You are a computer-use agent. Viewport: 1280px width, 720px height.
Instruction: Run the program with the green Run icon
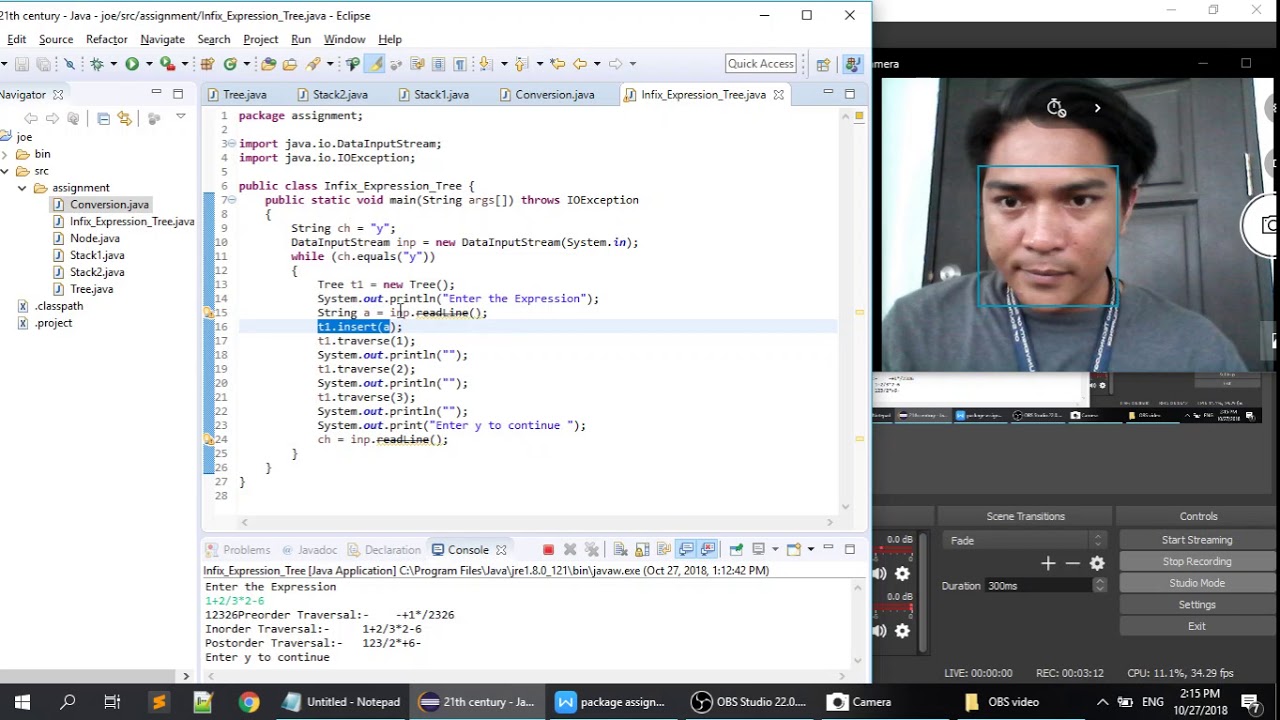point(132,64)
